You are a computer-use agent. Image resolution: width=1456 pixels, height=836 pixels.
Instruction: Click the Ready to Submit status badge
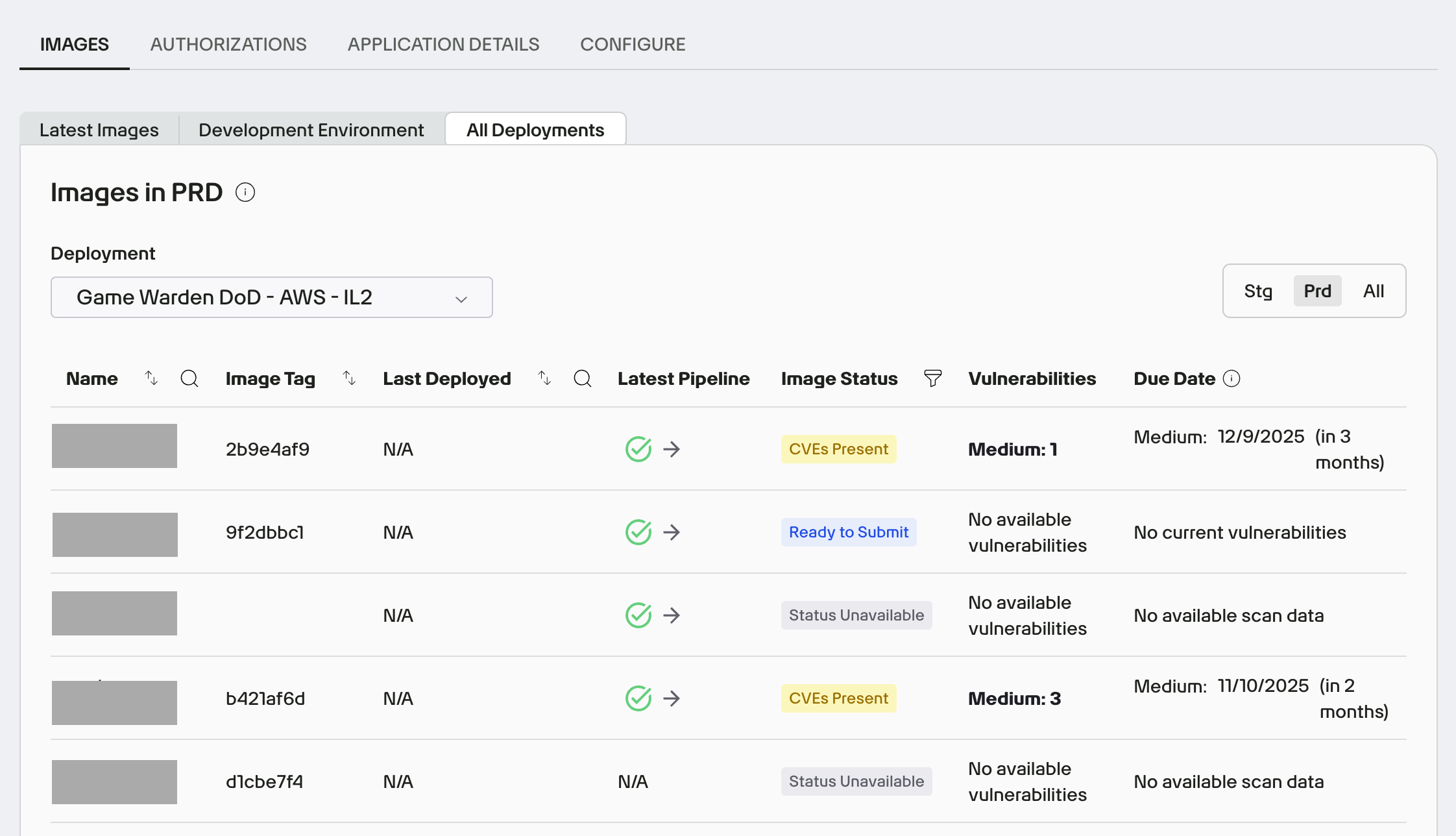click(x=848, y=532)
